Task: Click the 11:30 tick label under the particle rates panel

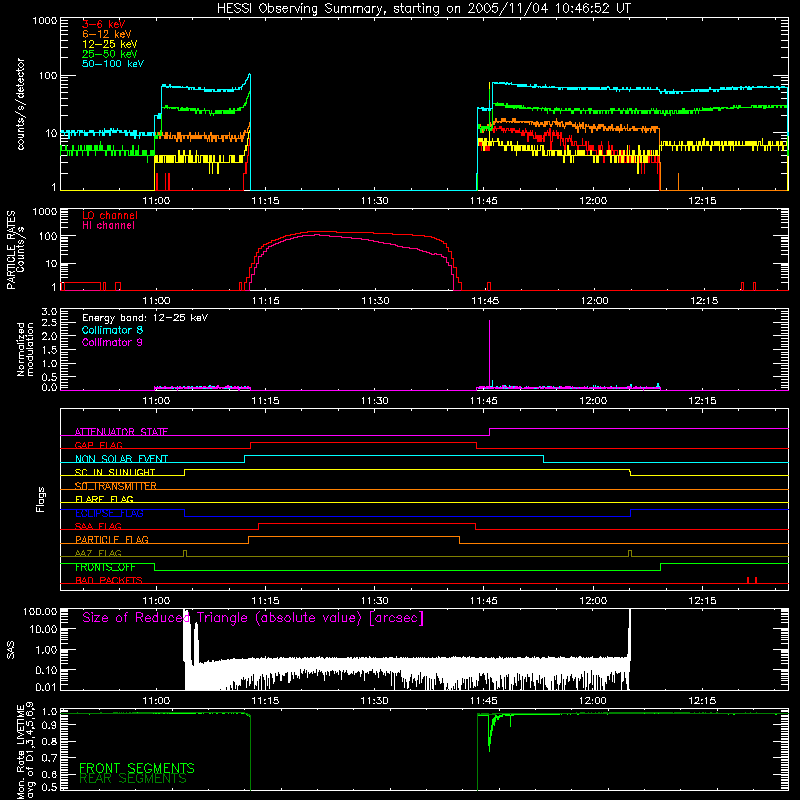Action: pos(375,300)
